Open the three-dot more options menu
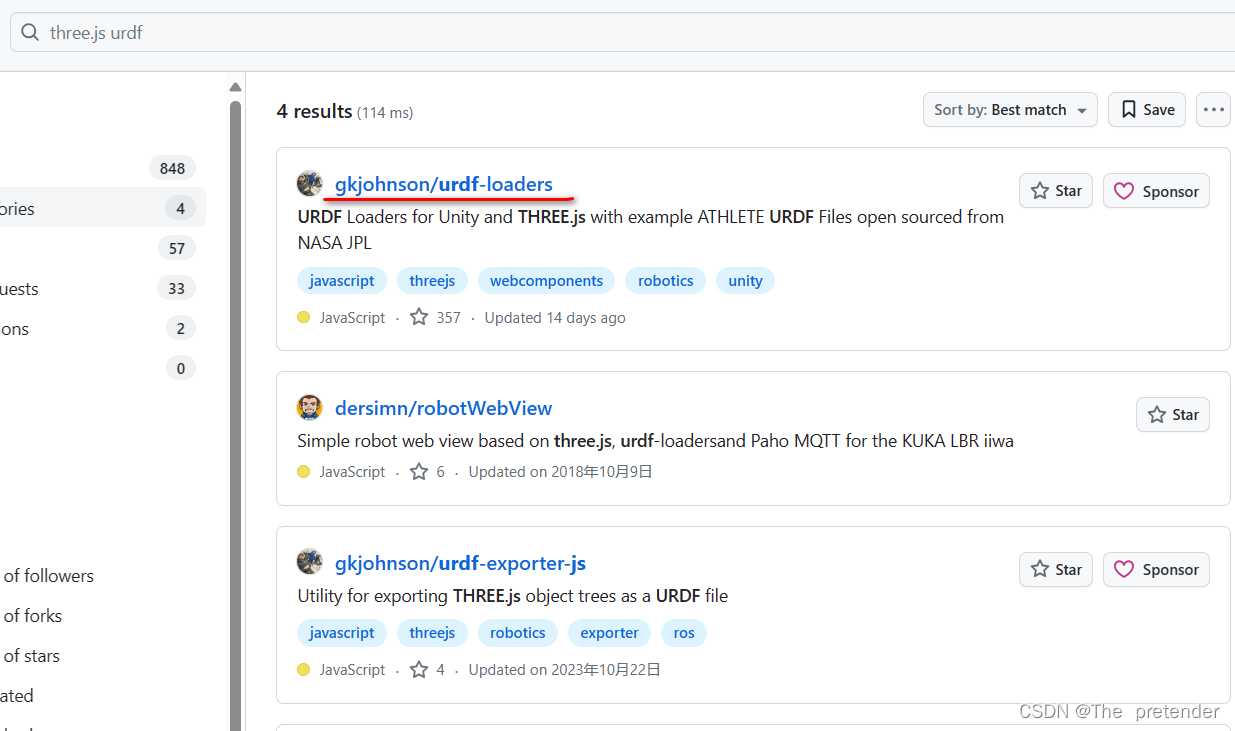This screenshot has width=1235, height=731. (1213, 110)
